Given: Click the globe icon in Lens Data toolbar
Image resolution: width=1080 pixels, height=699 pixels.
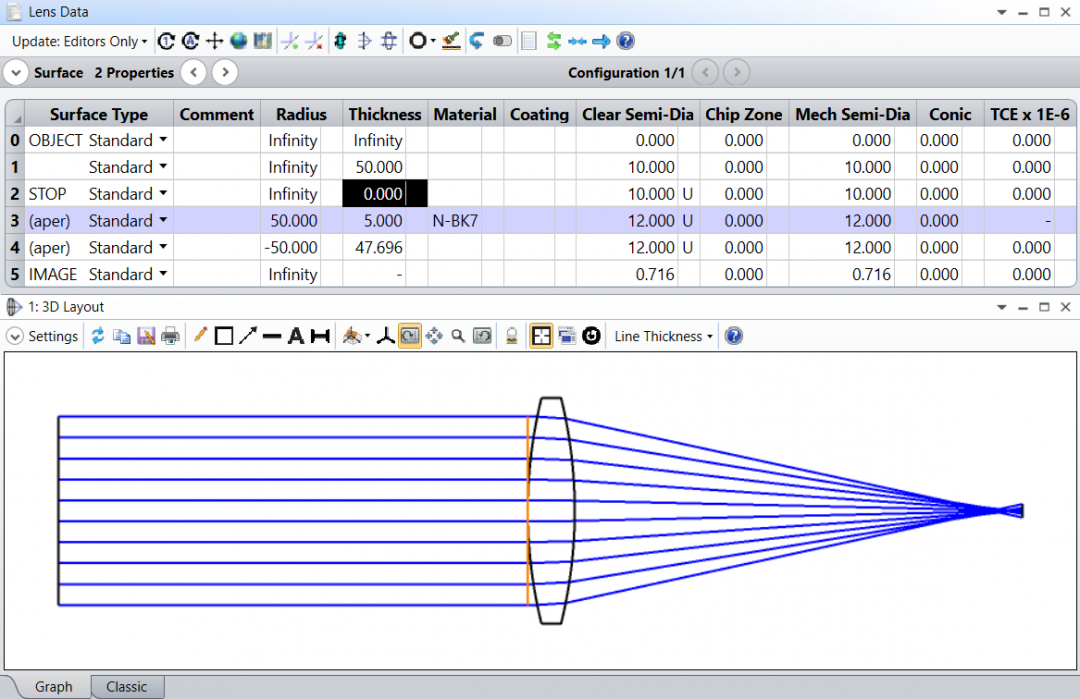Looking at the screenshot, I should click(238, 41).
